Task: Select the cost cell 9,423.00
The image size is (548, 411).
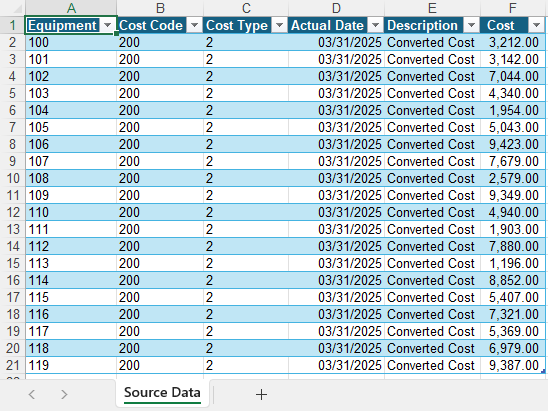Action: 513,144
